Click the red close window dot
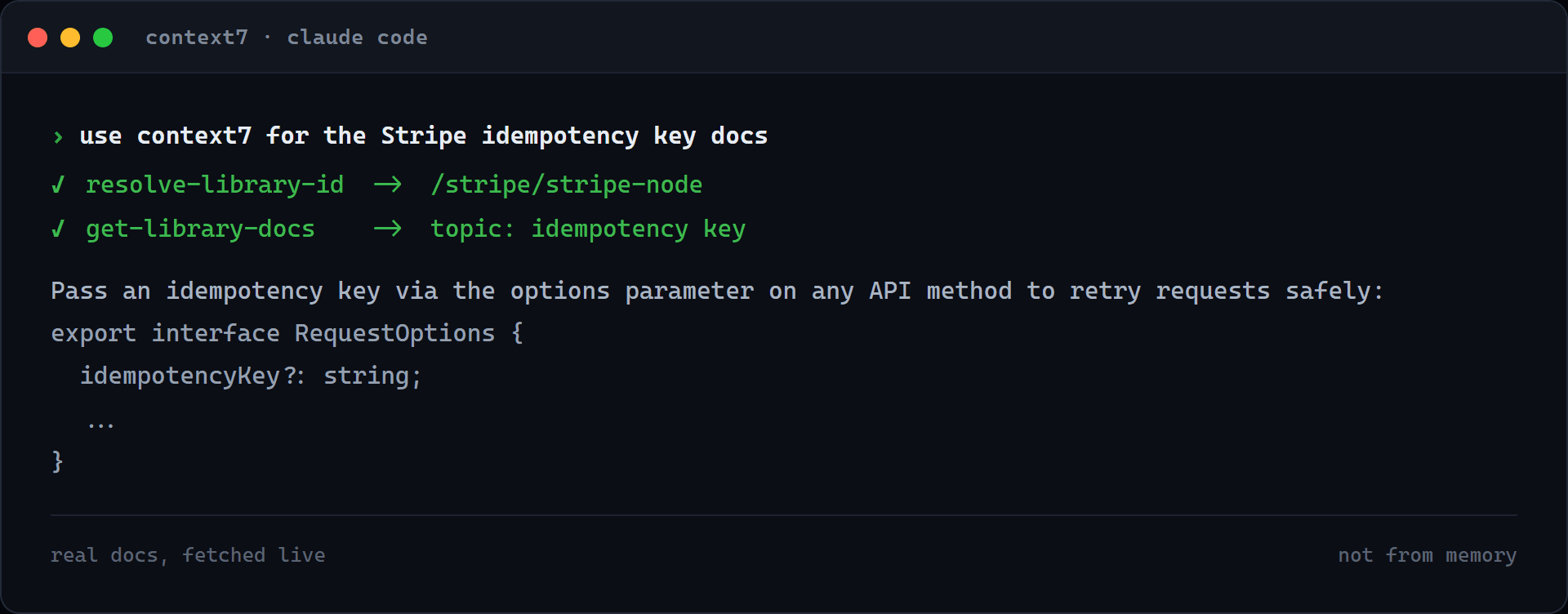The height and width of the screenshot is (614, 1568). pos(38,38)
